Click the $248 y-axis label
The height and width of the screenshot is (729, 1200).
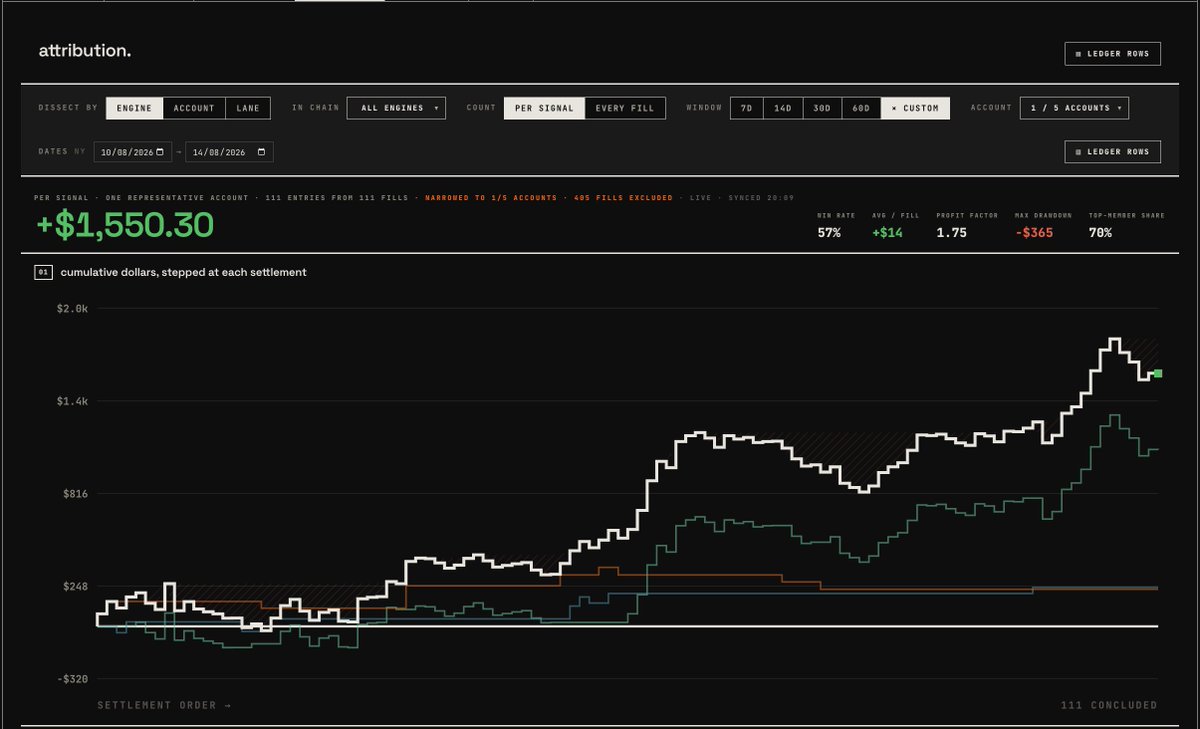click(x=75, y=587)
